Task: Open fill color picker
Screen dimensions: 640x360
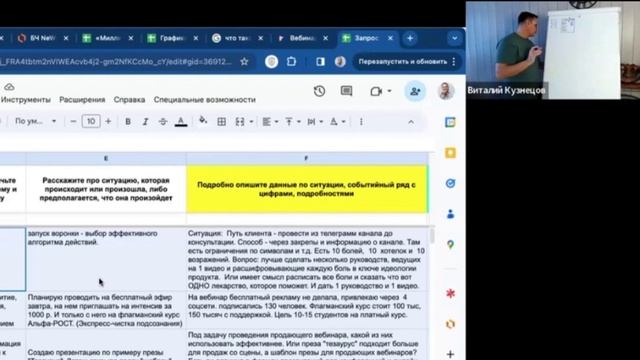Action: pos(202,121)
